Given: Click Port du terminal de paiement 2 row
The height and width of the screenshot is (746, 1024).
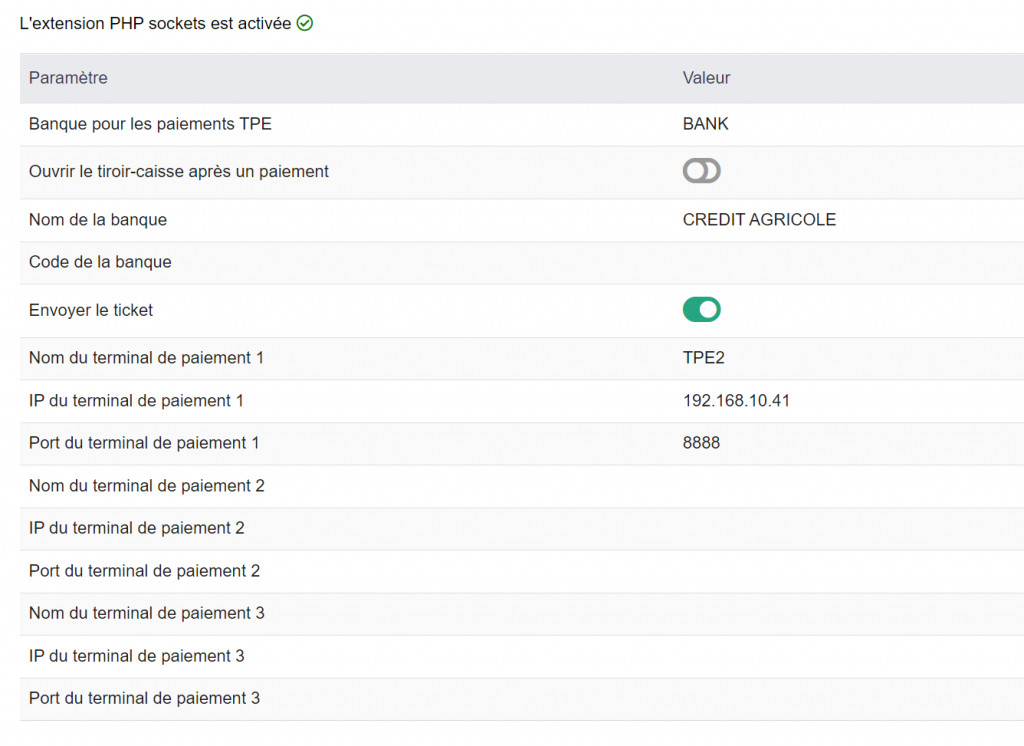Looking at the screenshot, I should [x=522, y=571].
